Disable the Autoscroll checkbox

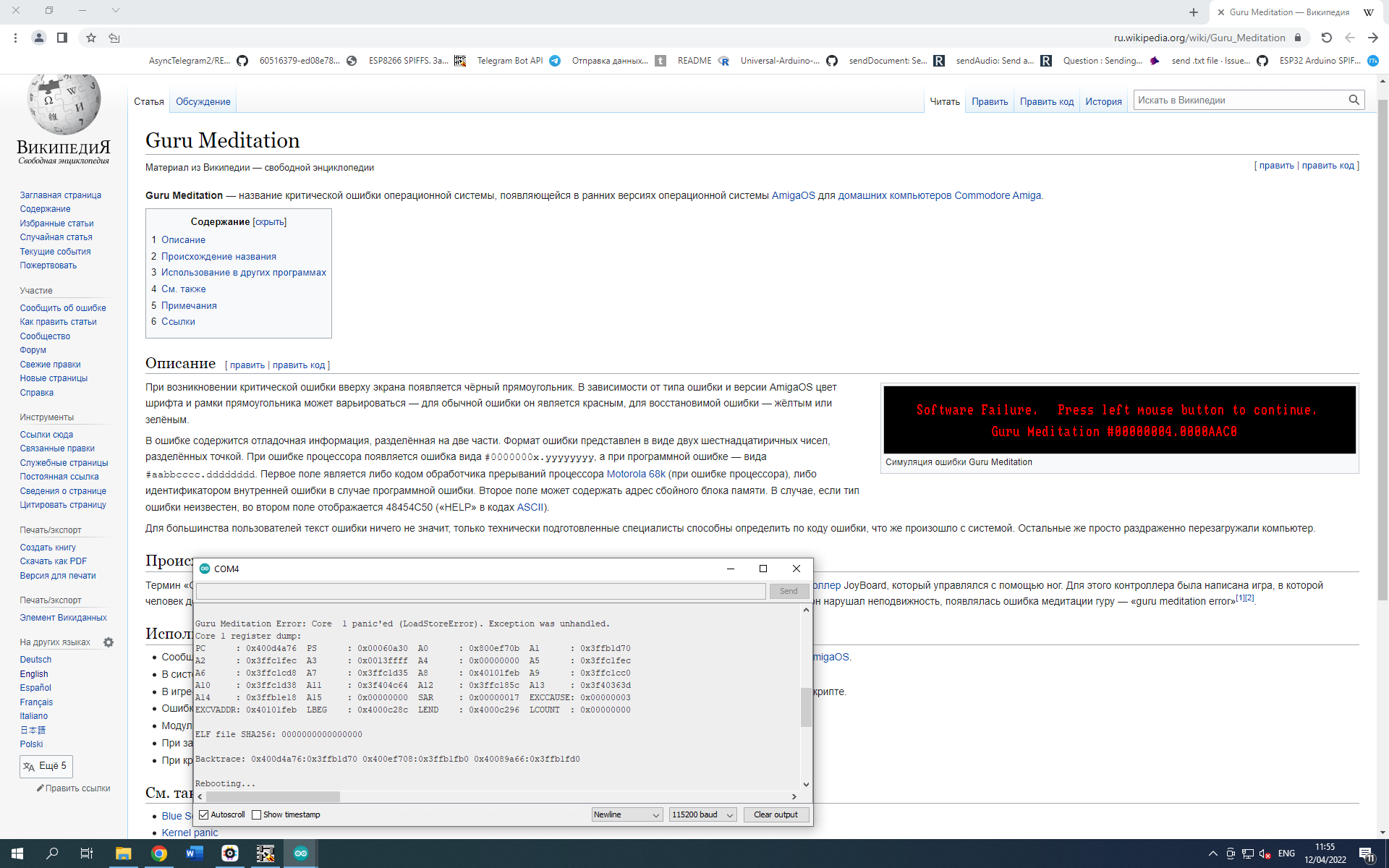coord(204,814)
